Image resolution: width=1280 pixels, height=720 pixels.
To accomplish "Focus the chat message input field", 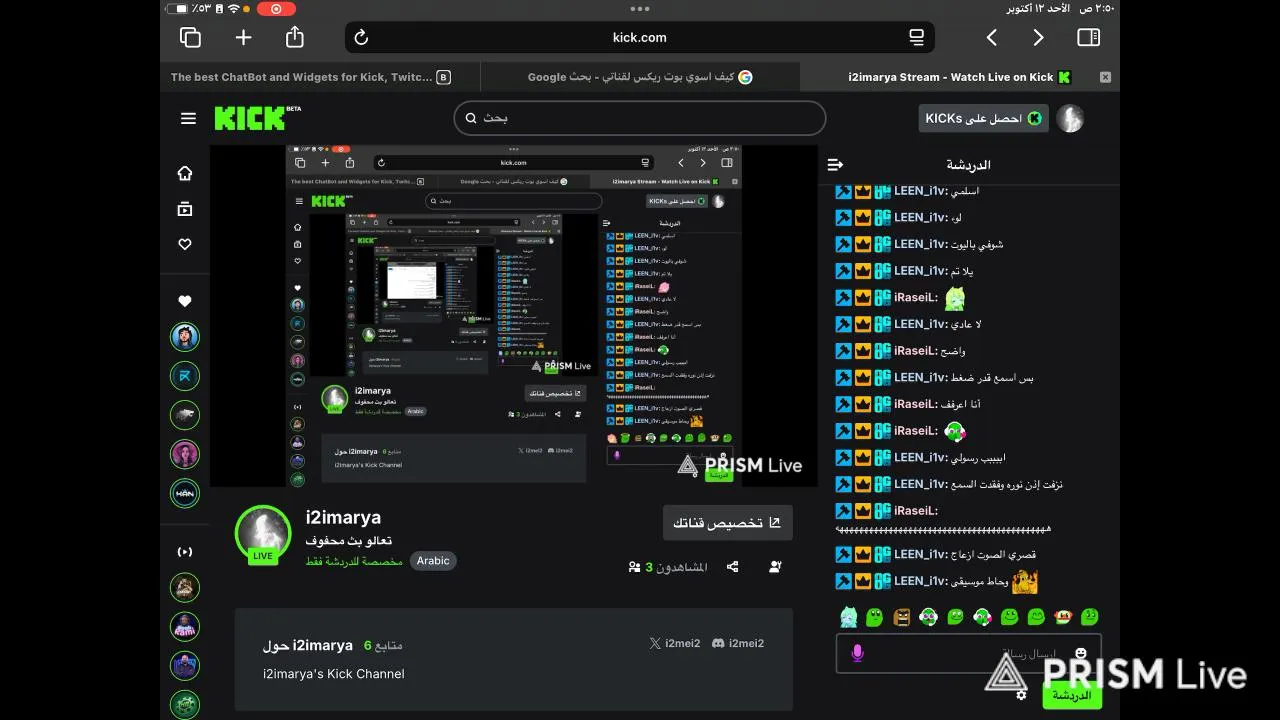I will point(968,653).
